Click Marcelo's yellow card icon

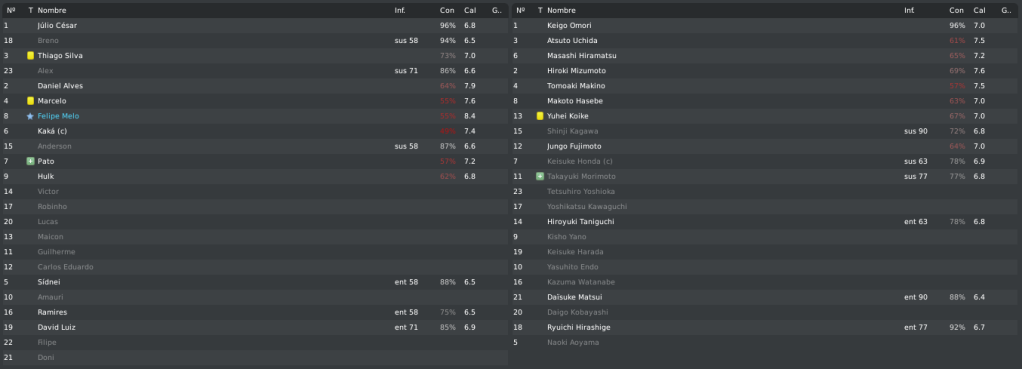[x=31, y=101]
